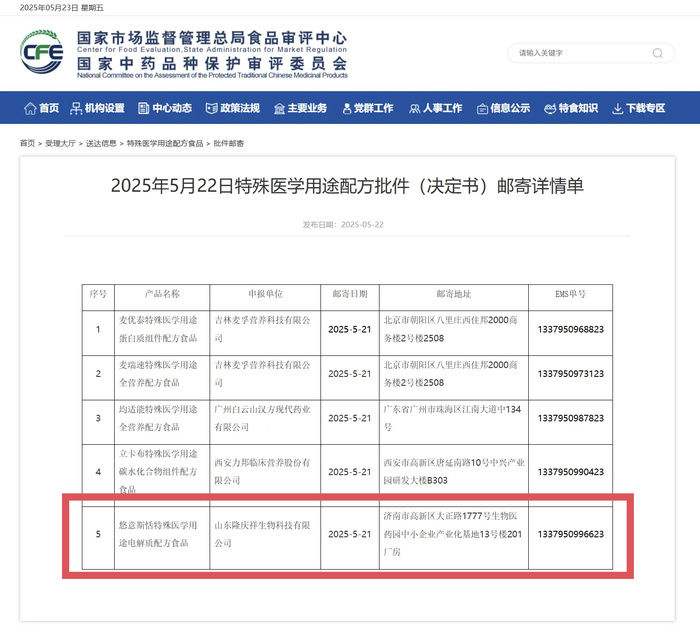Click applicant 西安力邦临床营养股份有限公司
This screenshot has width=700, height=636.
[262, 472]
